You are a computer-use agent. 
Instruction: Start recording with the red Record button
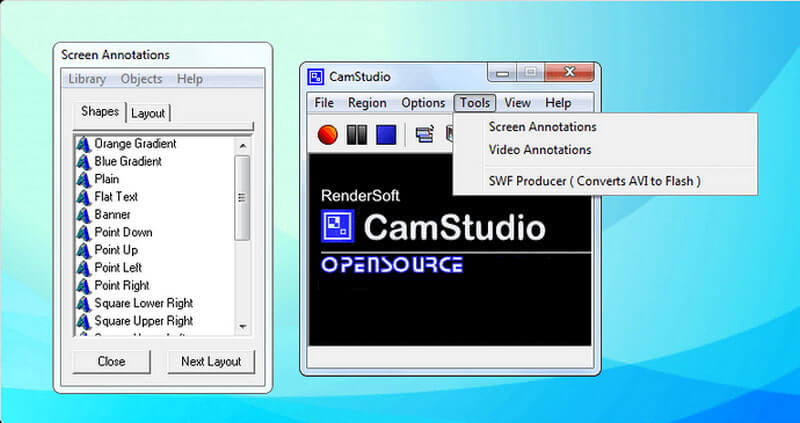(328, 135)
